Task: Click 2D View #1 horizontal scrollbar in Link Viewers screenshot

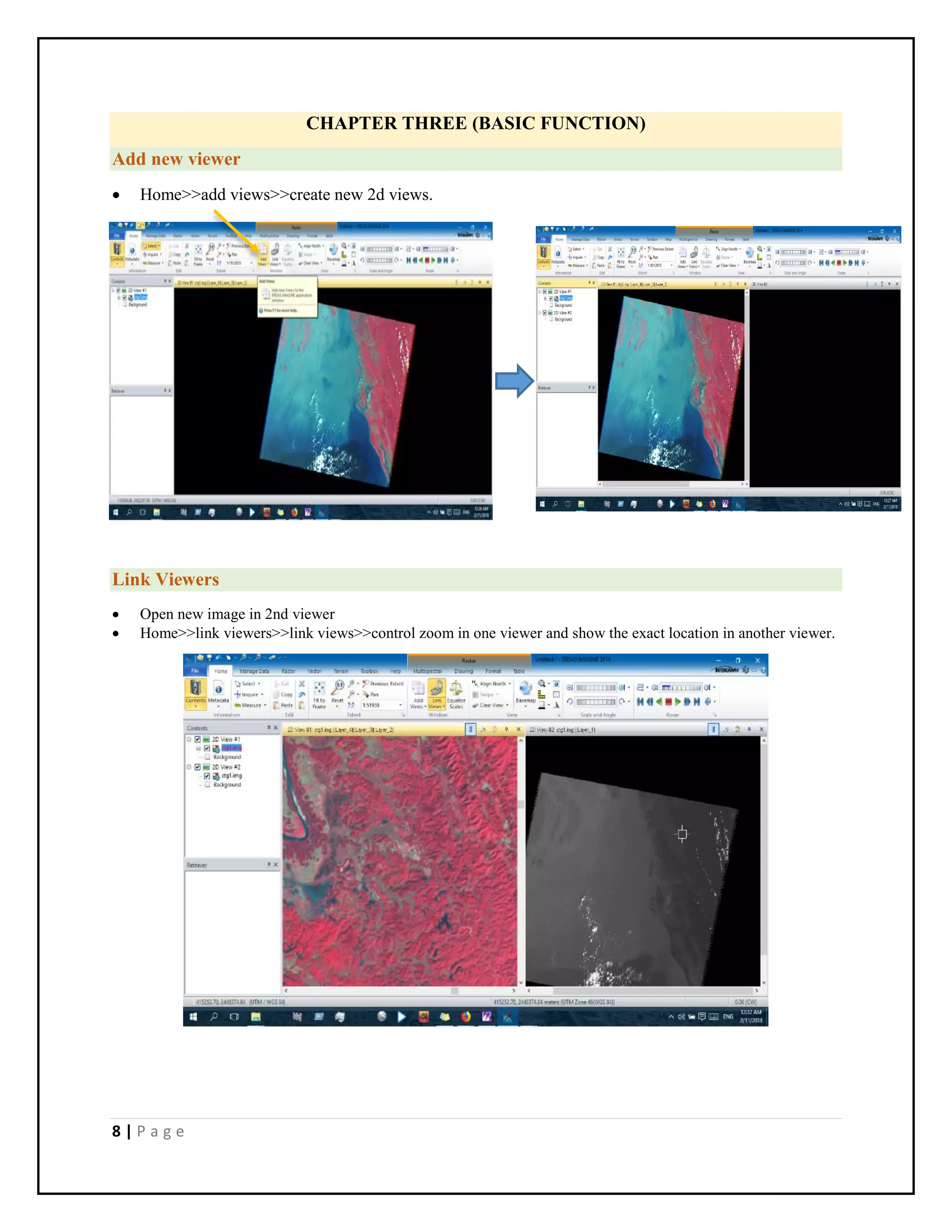Action: pos(400,991)
